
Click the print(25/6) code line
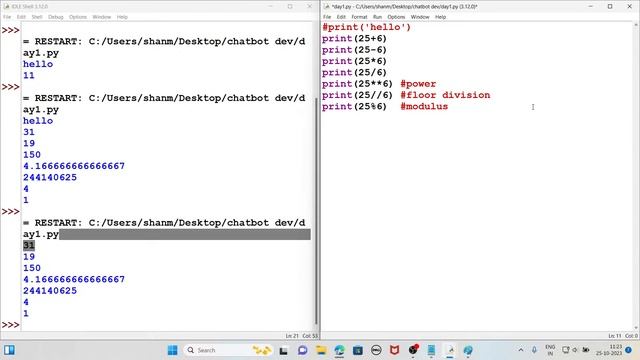pos(354,72)
